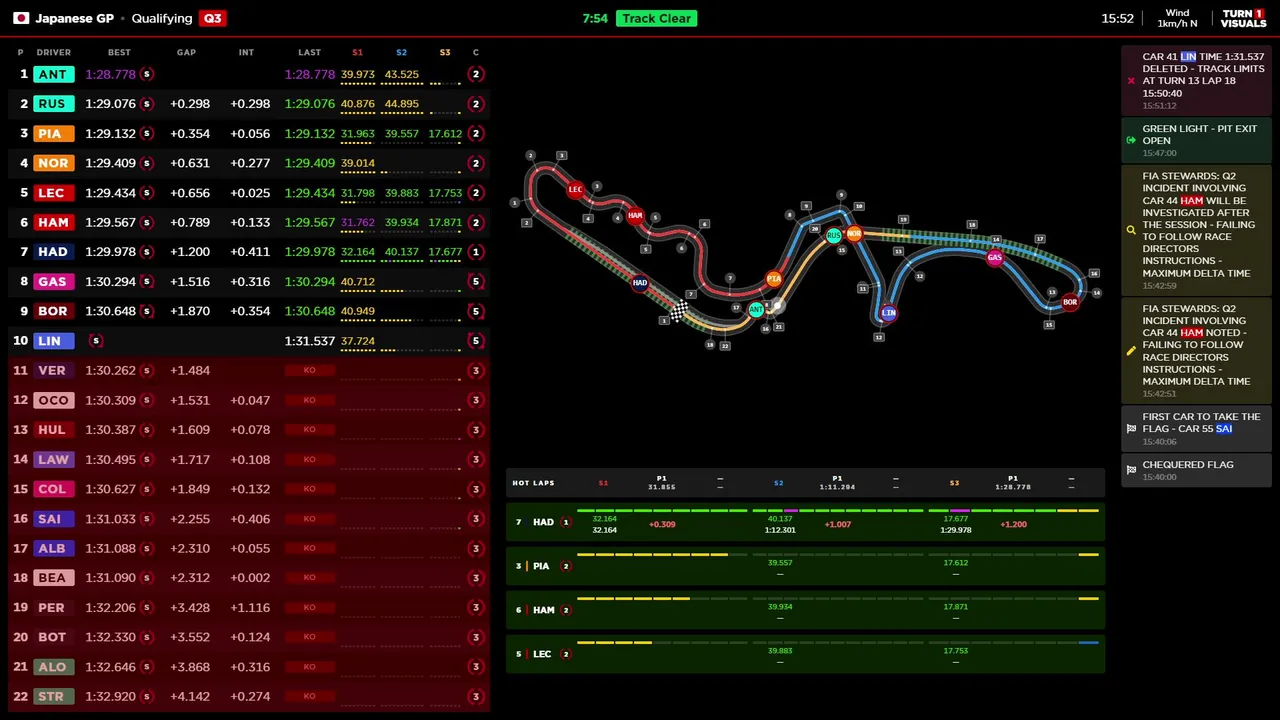This screenshot has width=1280, height=720.
Task: Click the S3 column header in timing table
Action: click(x=445, y=52)
